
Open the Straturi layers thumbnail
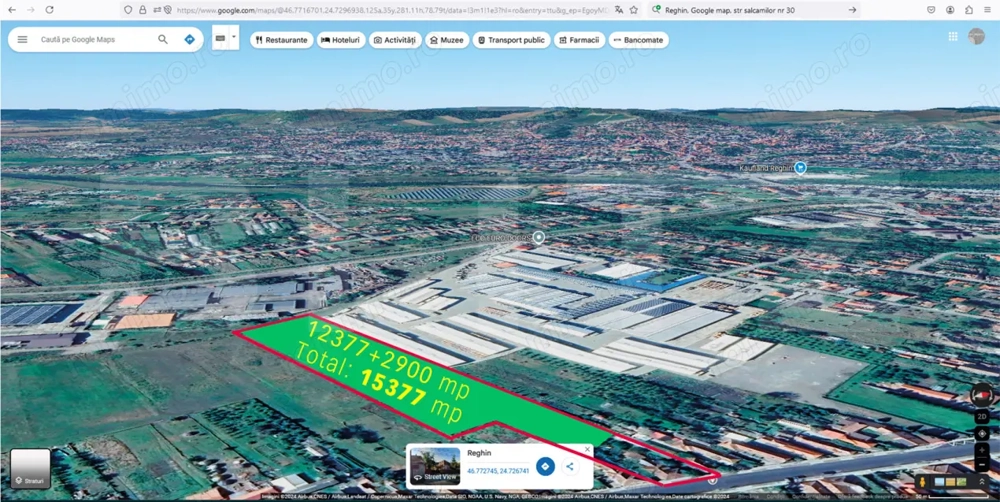point(30,468)
